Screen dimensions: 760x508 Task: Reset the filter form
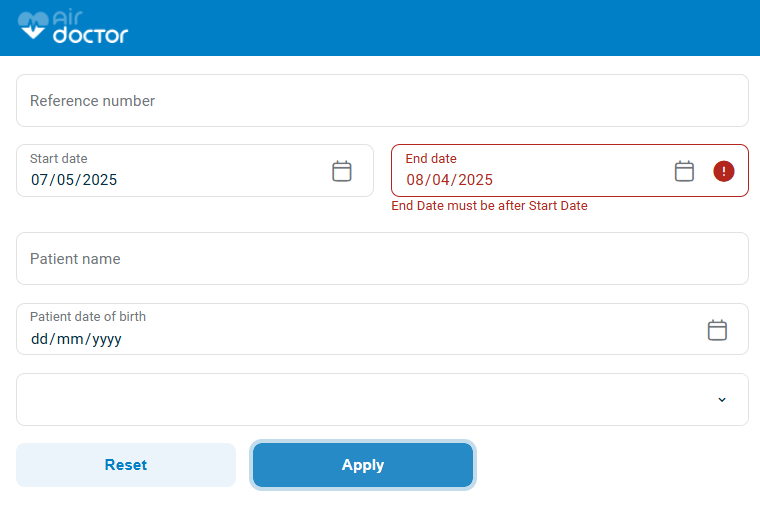pyautogui.click(x=126, y=465)
